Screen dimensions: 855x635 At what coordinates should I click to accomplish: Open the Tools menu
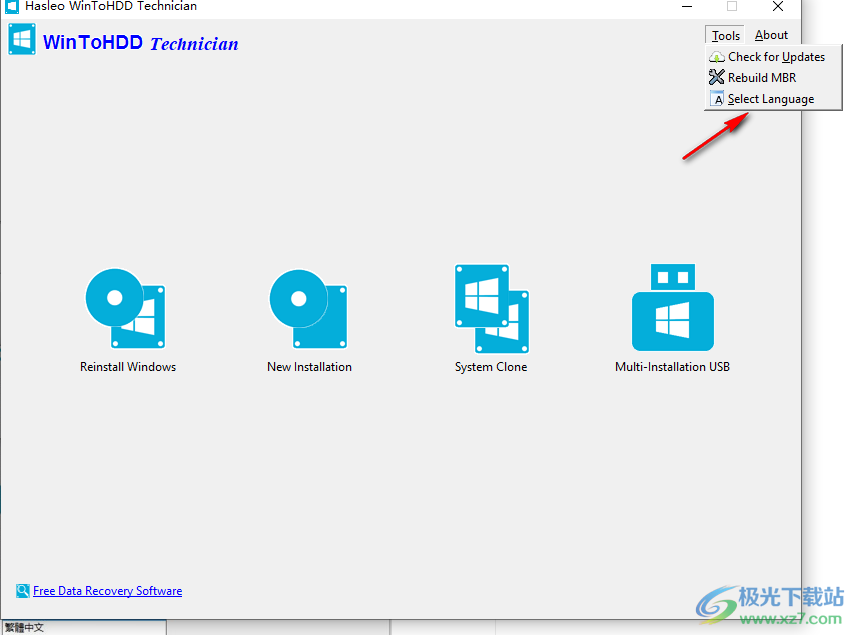point(725,35)
